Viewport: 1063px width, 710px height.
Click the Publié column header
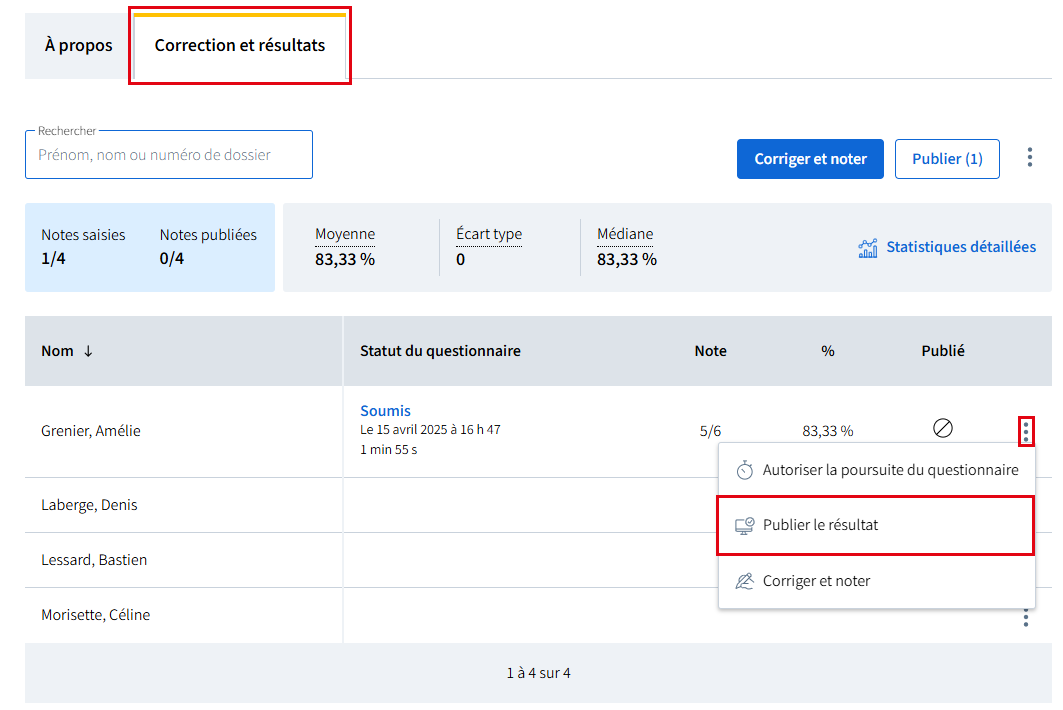[x=942, y=351]
